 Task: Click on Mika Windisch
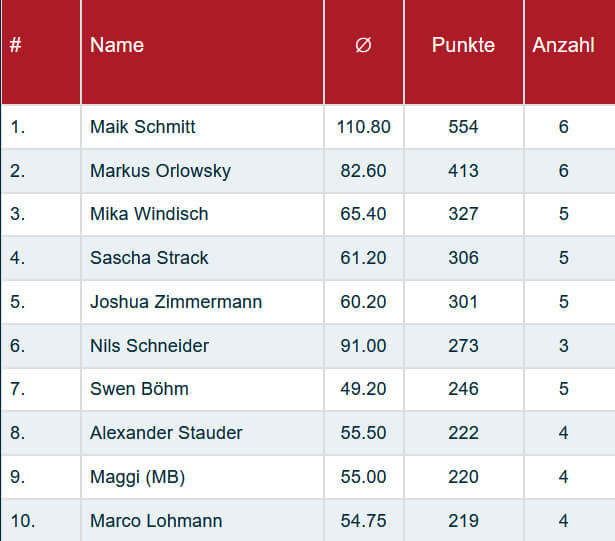149,214
